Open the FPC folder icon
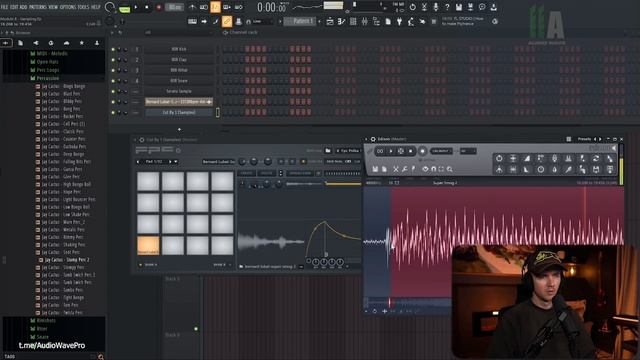Image resolution: width=640 pixels, height=360 pixels. pyautogui.click(x=328, y=151)
